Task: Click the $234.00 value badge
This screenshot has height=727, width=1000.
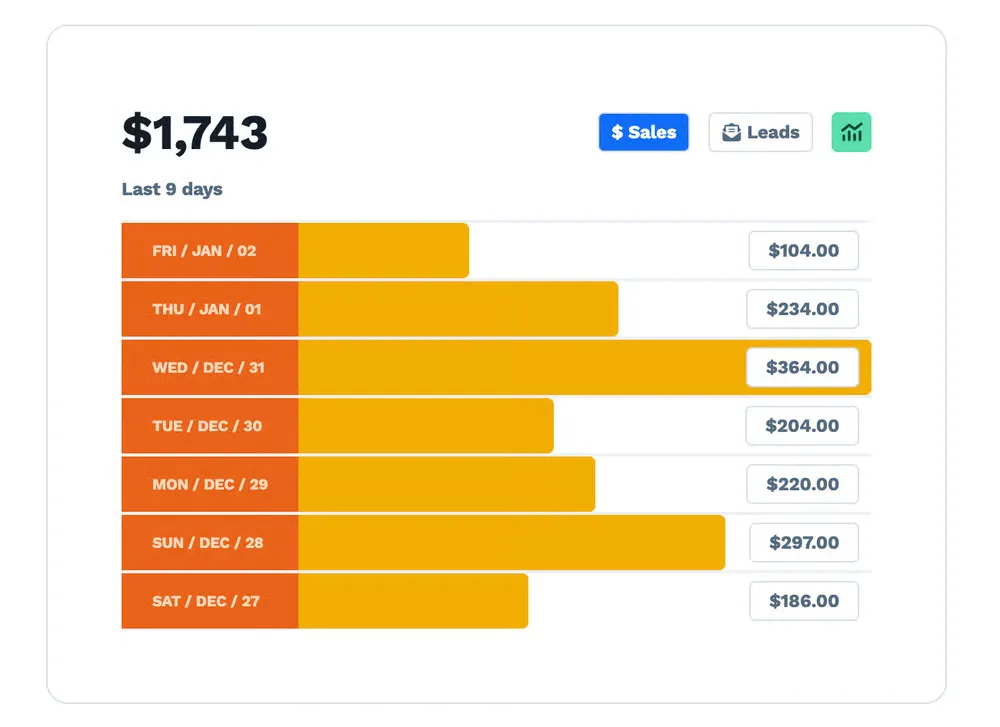Action: (802, 309)
